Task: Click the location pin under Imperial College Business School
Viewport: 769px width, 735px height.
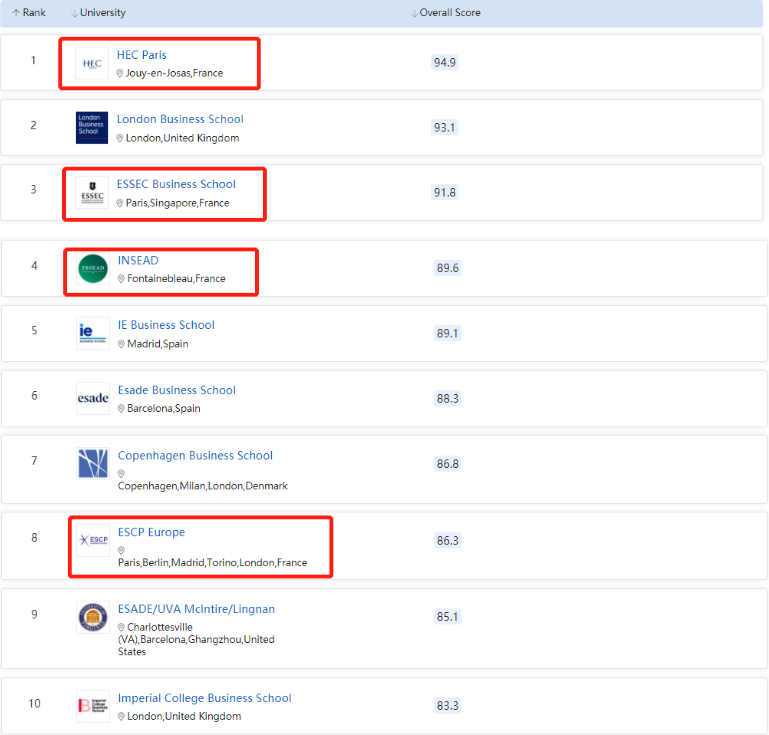Action: click(x=121, y=717)
